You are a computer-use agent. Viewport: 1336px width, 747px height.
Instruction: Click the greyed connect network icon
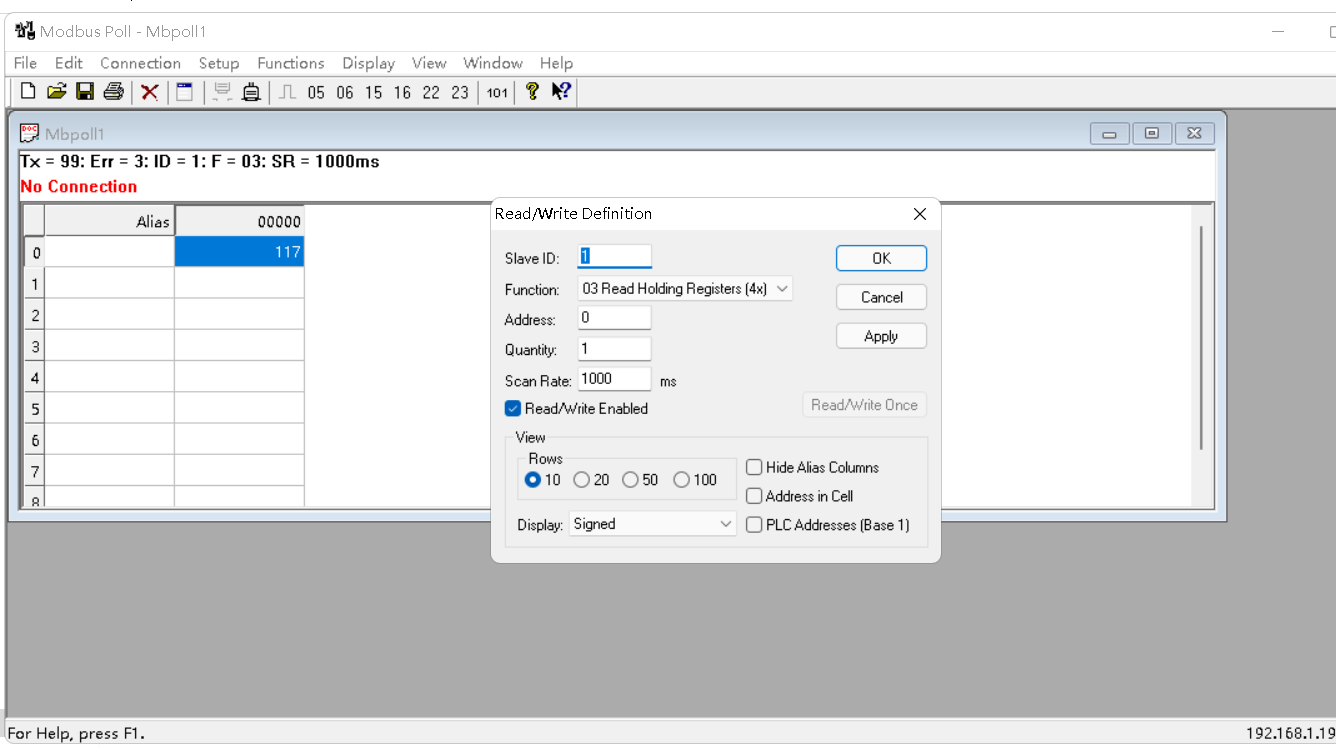pos(222,92)
